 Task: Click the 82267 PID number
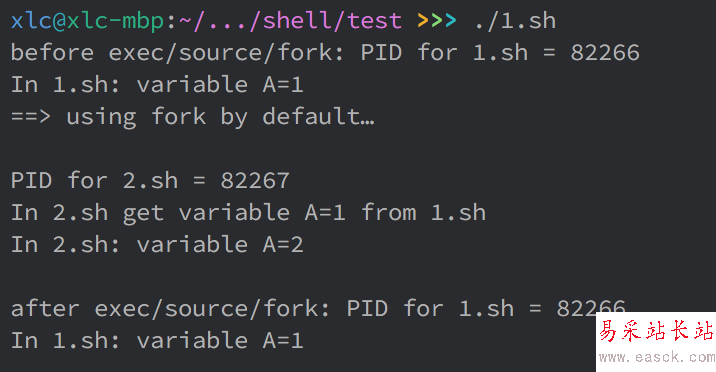(255, 181)
